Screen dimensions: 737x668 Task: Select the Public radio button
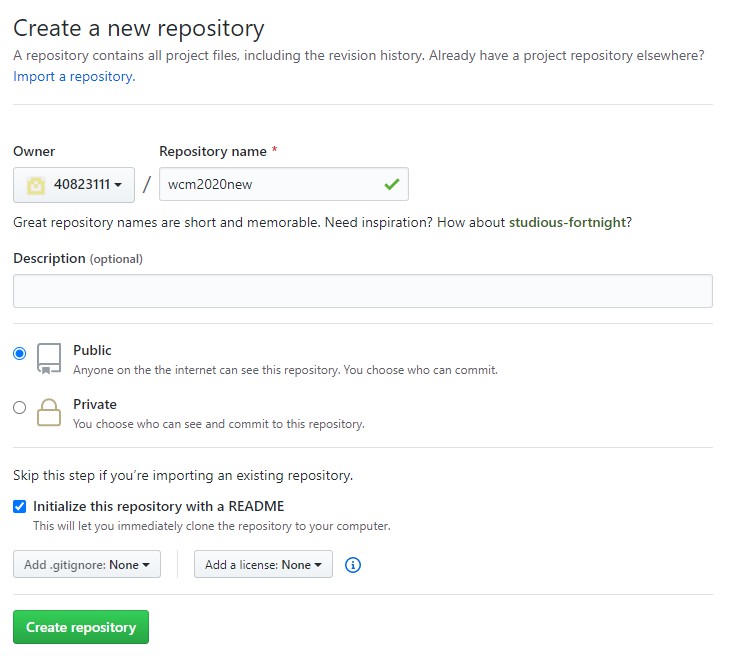(x=20, y=353)
